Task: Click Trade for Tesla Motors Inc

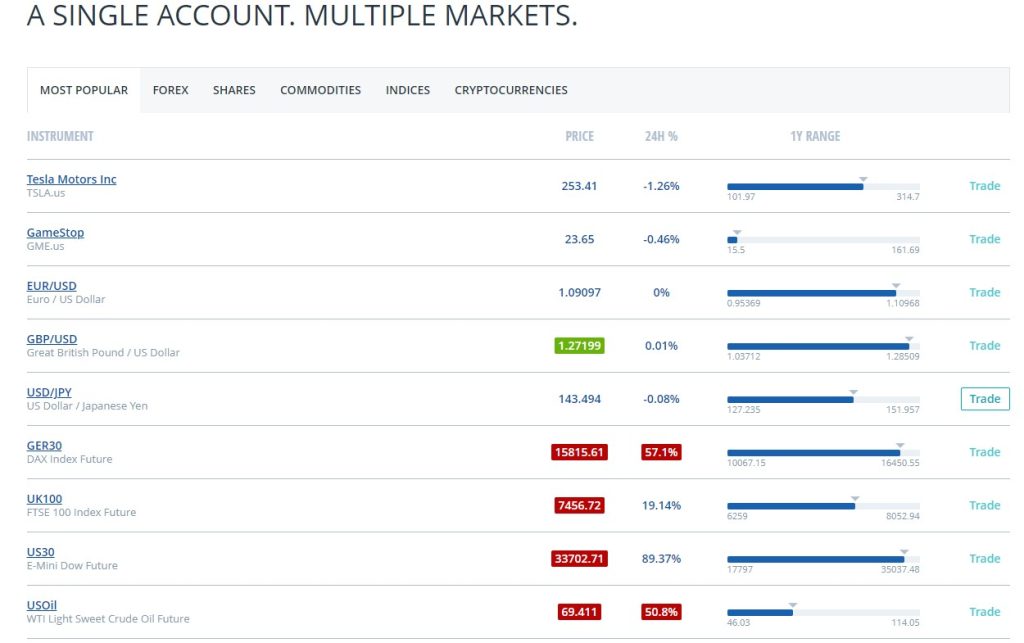Action: tap(984, 186)
